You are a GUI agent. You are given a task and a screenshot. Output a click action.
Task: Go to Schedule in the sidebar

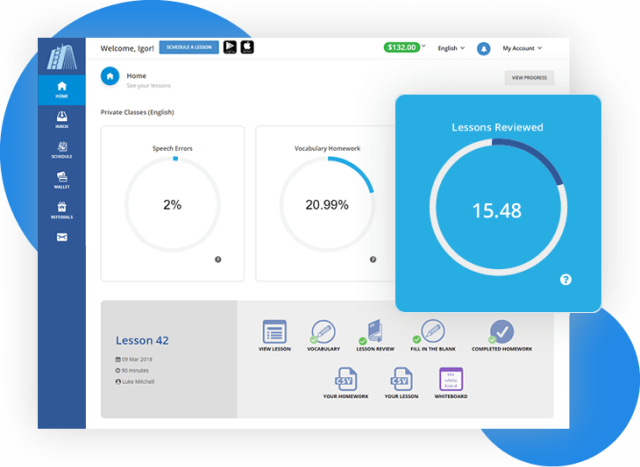[62, 150]
